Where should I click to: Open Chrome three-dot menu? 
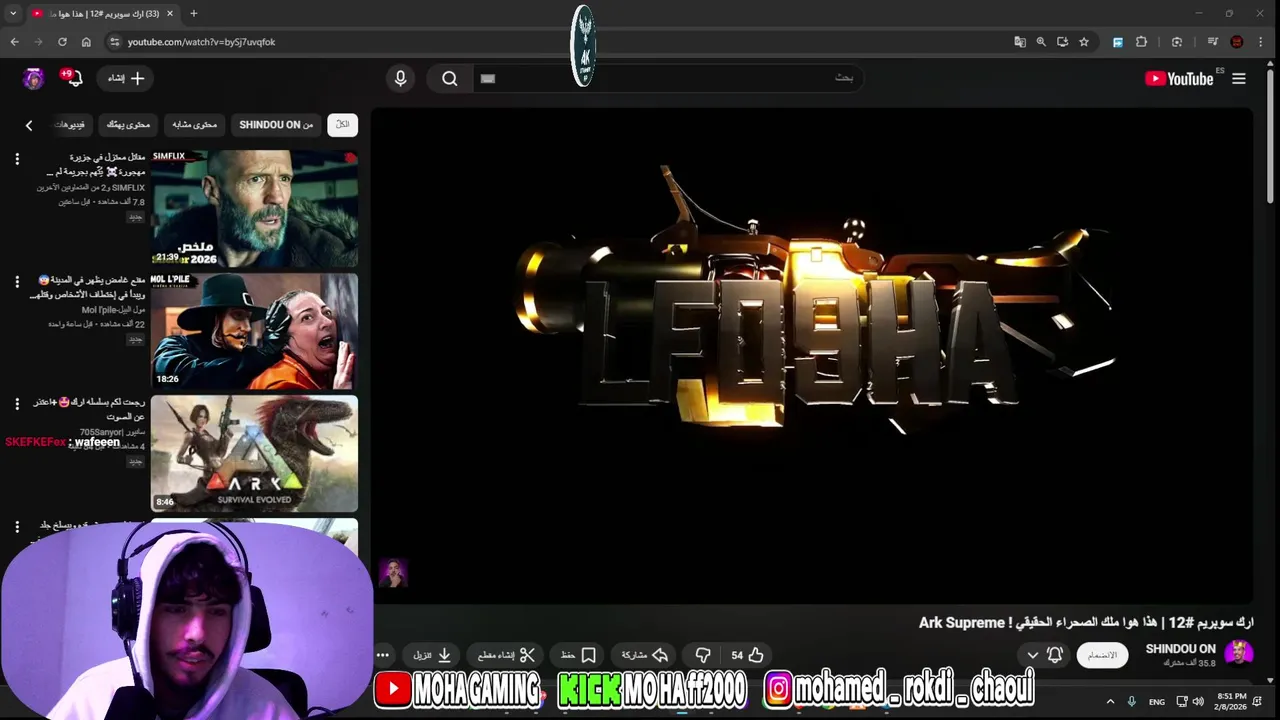point(1260,42)
